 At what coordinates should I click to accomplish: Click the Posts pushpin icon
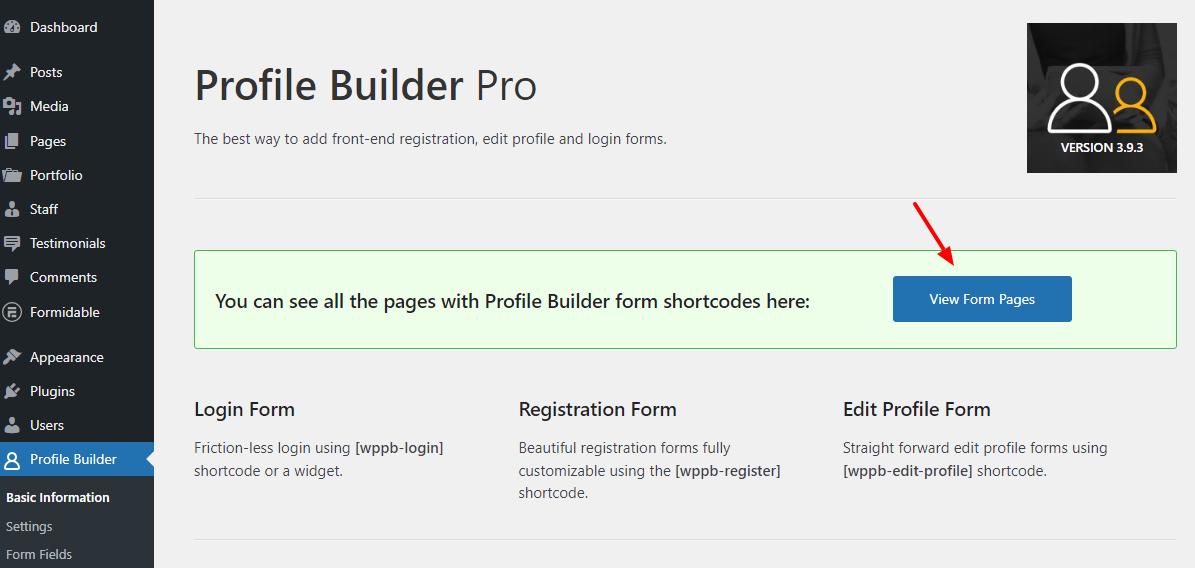coord(12,72)
